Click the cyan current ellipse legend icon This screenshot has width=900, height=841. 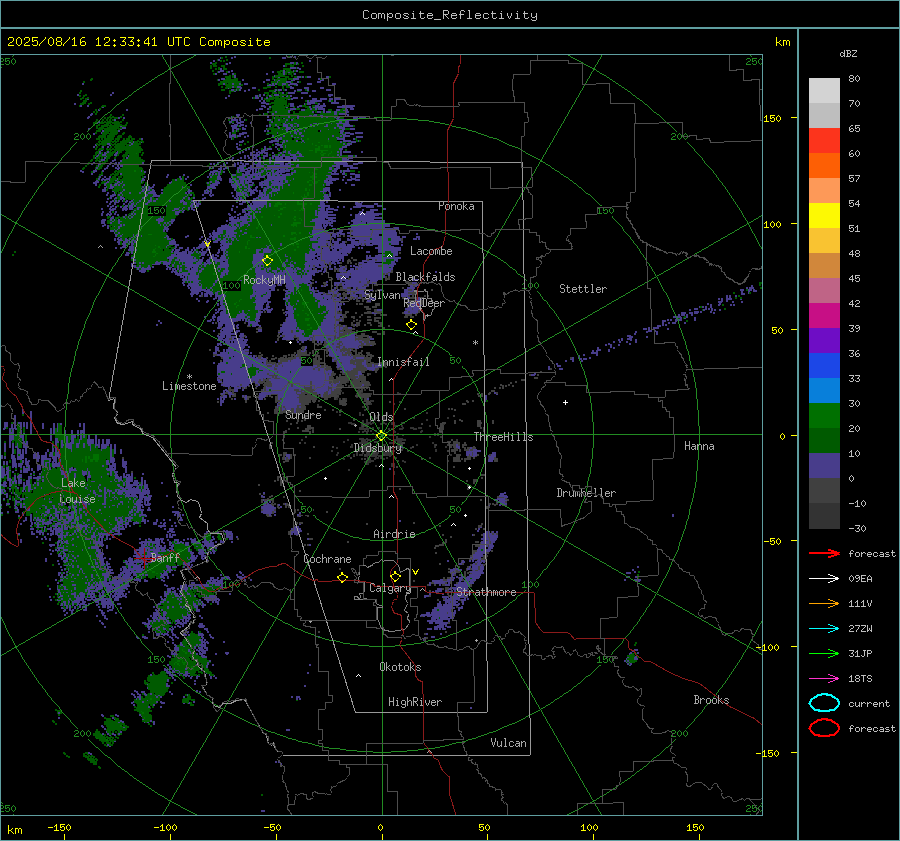click(x=824, y=703)
